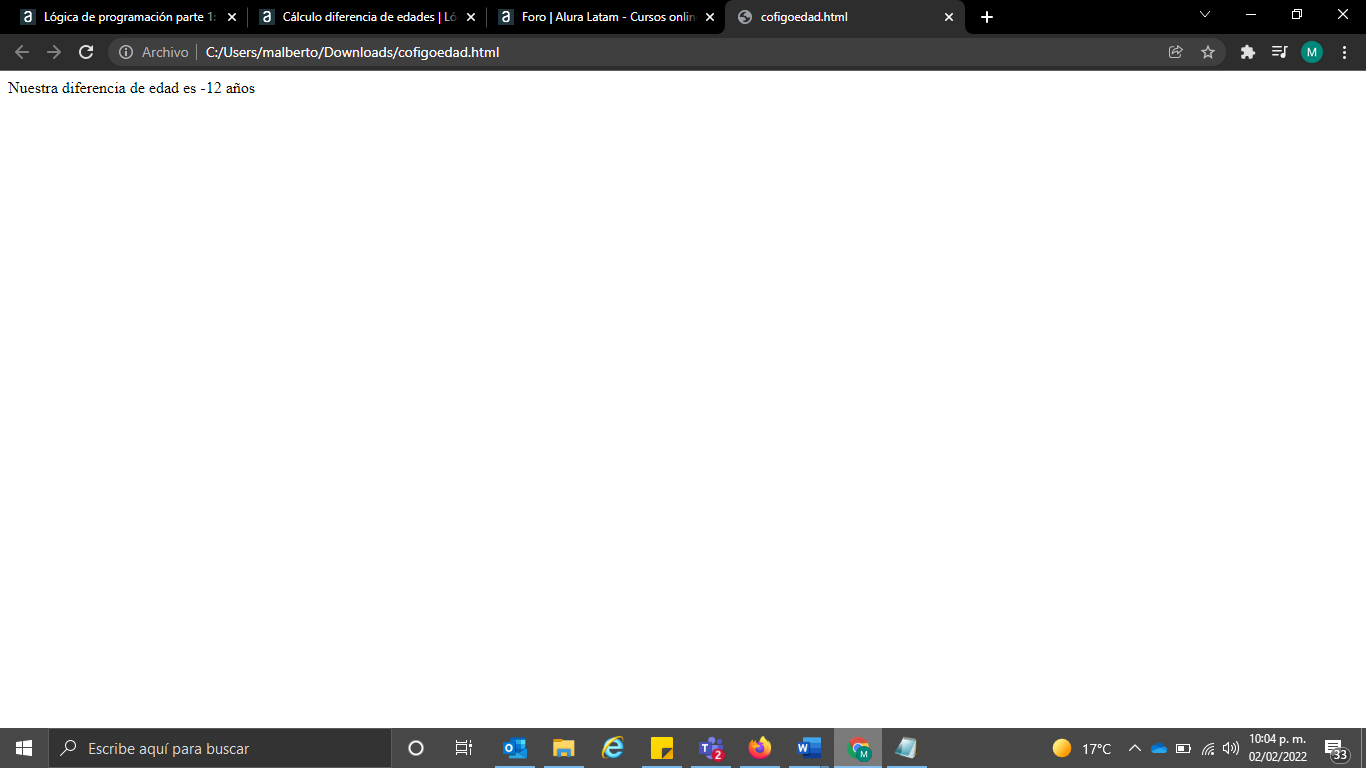Click the text 'Nuestra diferencia de edad es -12 años'
This screenshot has height=768, width=1366.
coord(131,88)
